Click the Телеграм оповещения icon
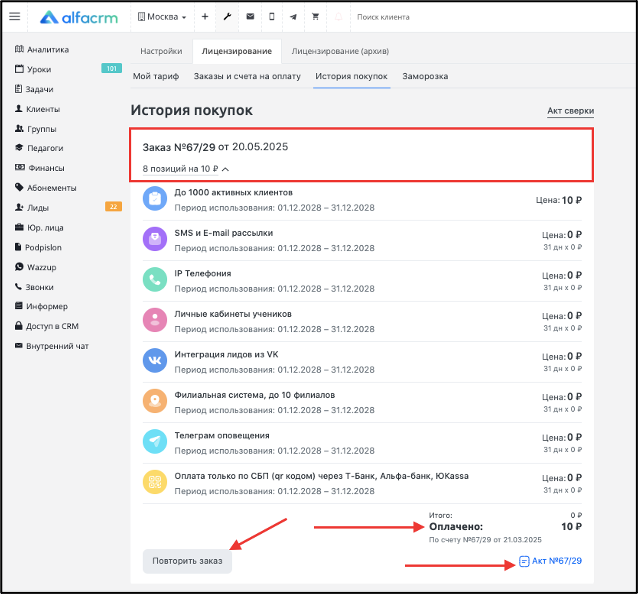Image resolution: width=639 pixels, height=595 pixels. tap(155, 441)
